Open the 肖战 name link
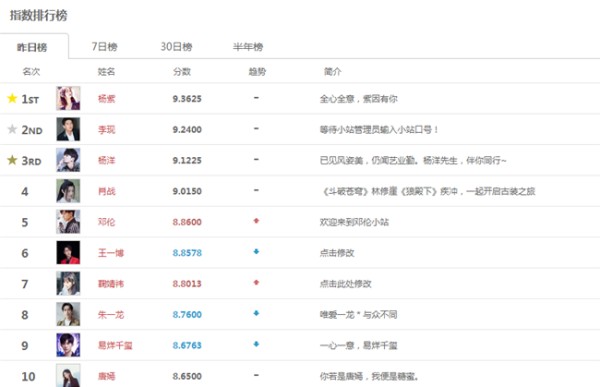The height and width of the screenshot is (387, 600). click(x=106, y=191)
